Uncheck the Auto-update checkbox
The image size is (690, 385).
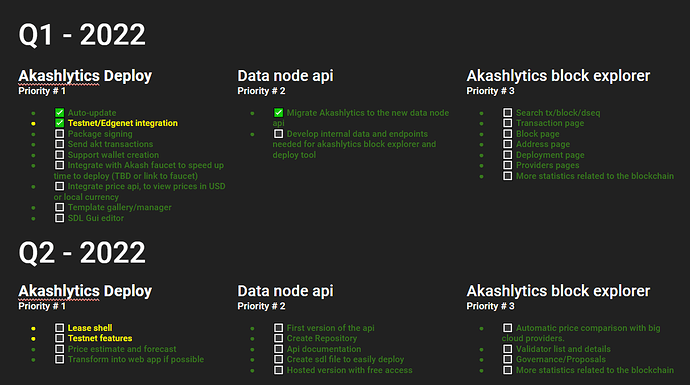click(x=59, y=113)
